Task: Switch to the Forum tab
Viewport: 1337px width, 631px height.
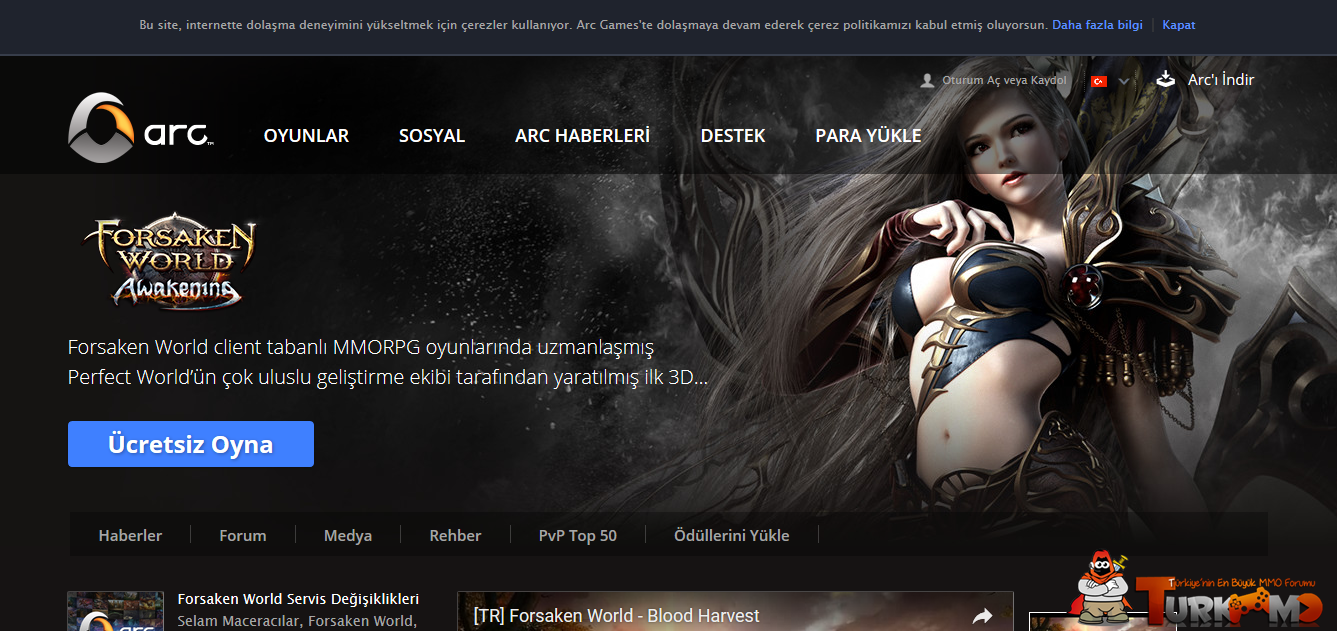Action: [243, 535]
